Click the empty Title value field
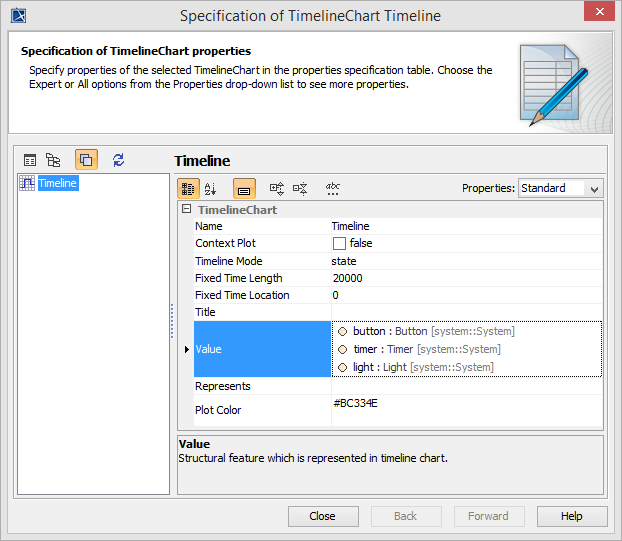The width and height of the screenshot is (622, 541). coord(466,313)
